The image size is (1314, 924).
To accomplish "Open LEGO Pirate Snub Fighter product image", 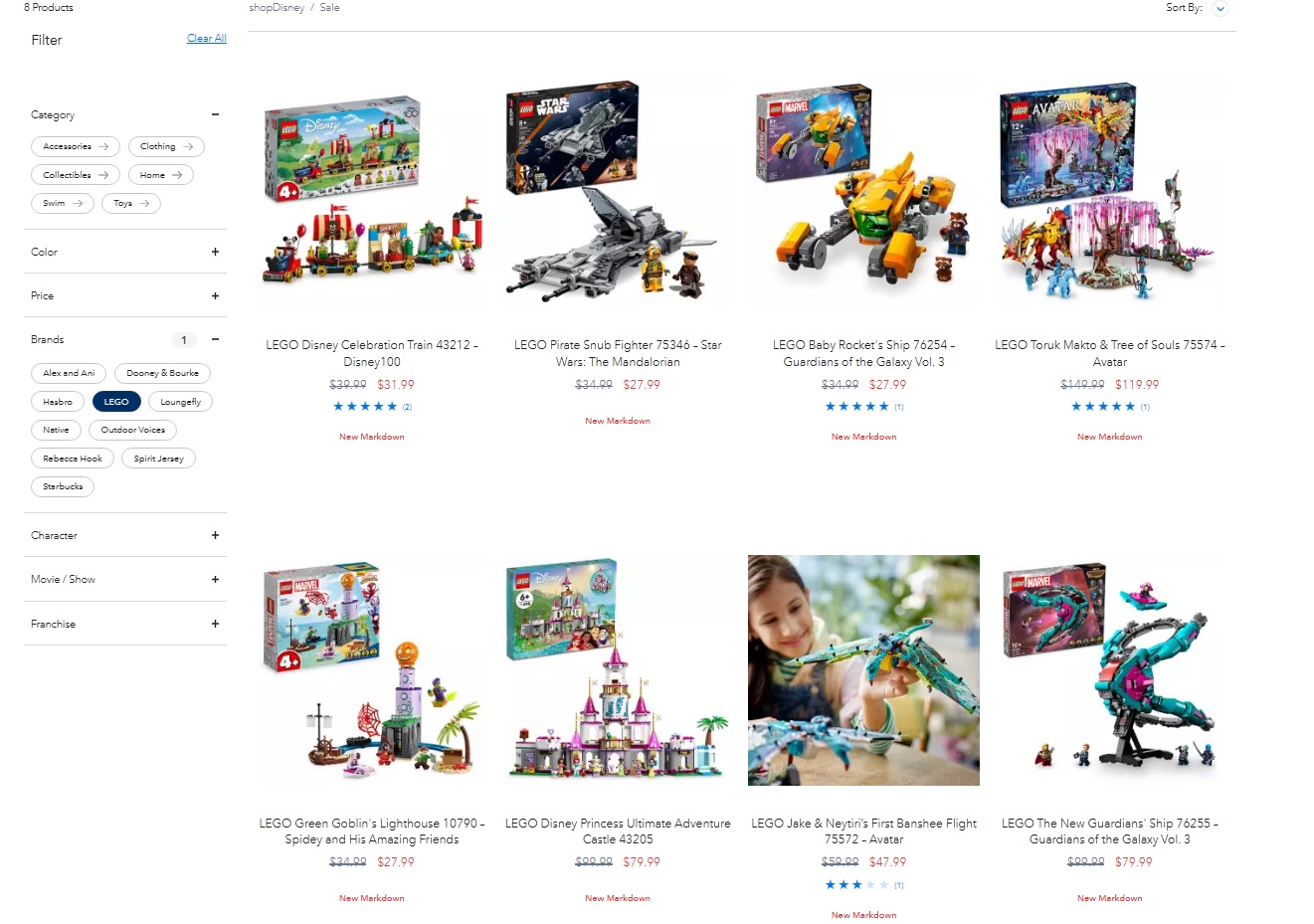I will pos(618,193).
